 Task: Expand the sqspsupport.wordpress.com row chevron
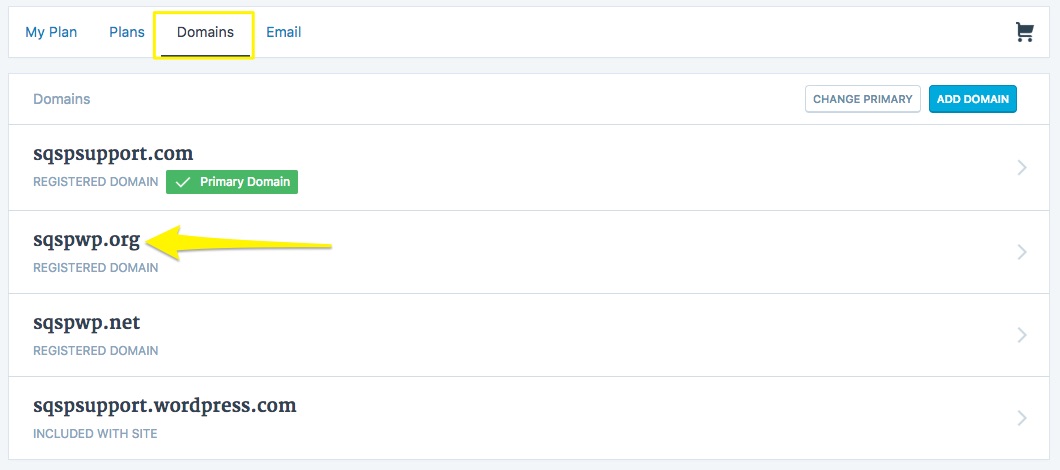click(1021, 418)
